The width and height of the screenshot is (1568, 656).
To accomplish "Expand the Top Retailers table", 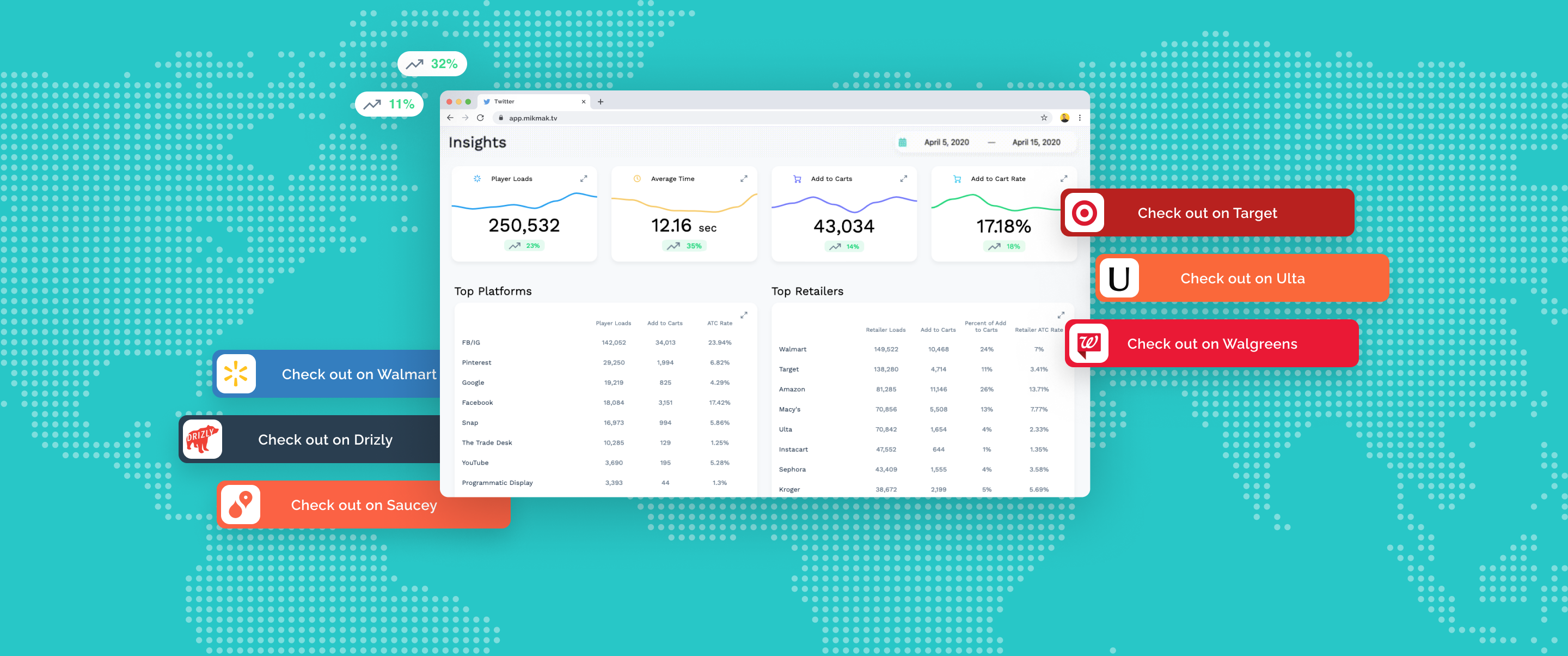I will pyautogui.click(x=1061, y=315).
